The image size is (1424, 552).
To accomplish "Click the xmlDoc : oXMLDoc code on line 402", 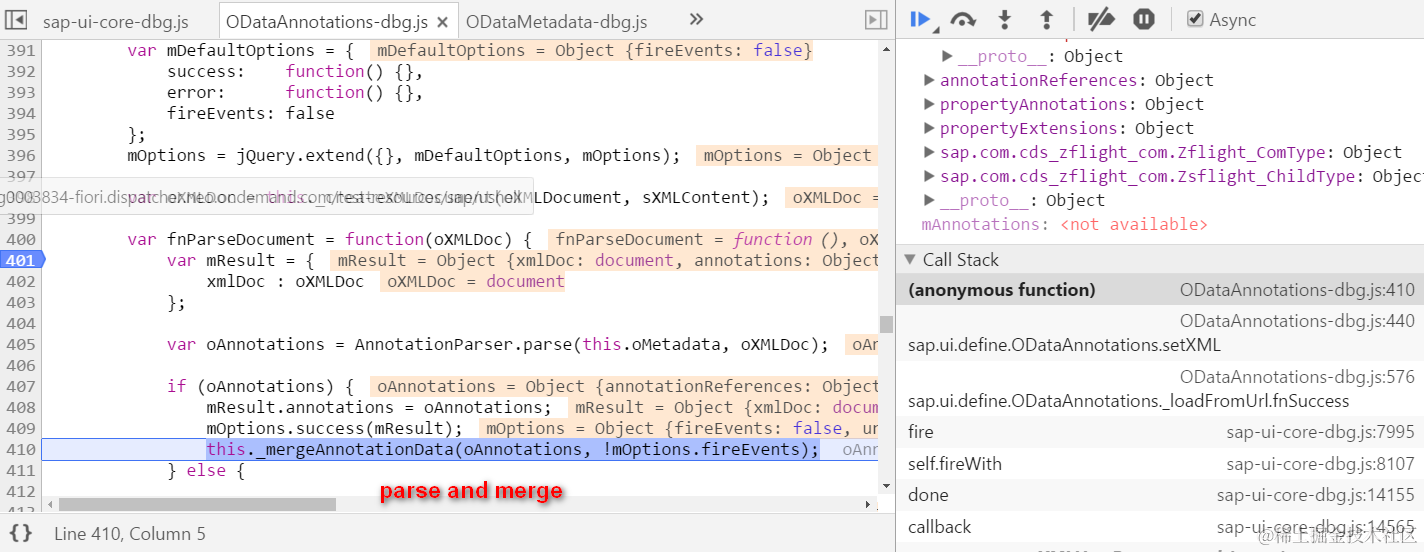I will pyautogui.click(x=285, y=281).
